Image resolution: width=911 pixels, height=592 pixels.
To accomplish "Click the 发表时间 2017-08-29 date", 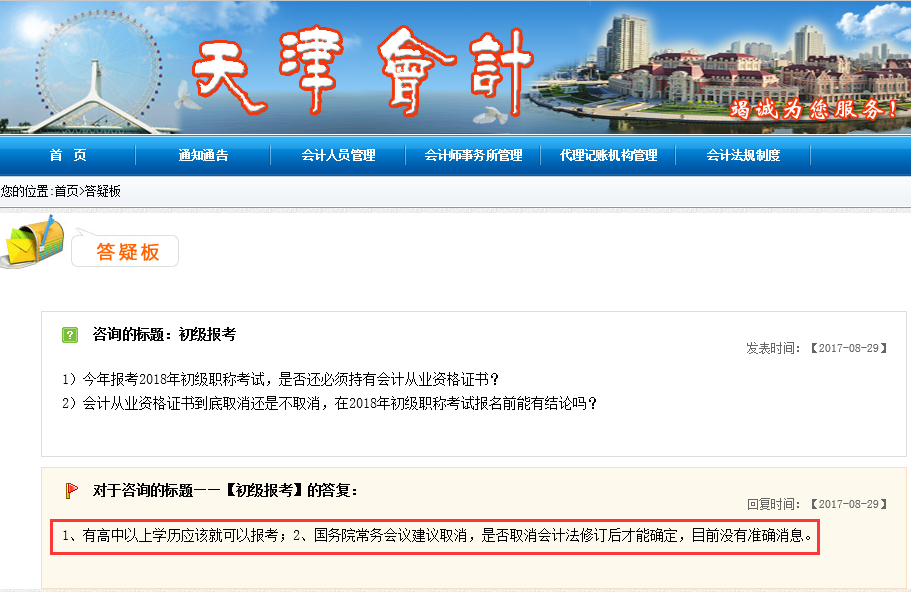I will [817, 348].
